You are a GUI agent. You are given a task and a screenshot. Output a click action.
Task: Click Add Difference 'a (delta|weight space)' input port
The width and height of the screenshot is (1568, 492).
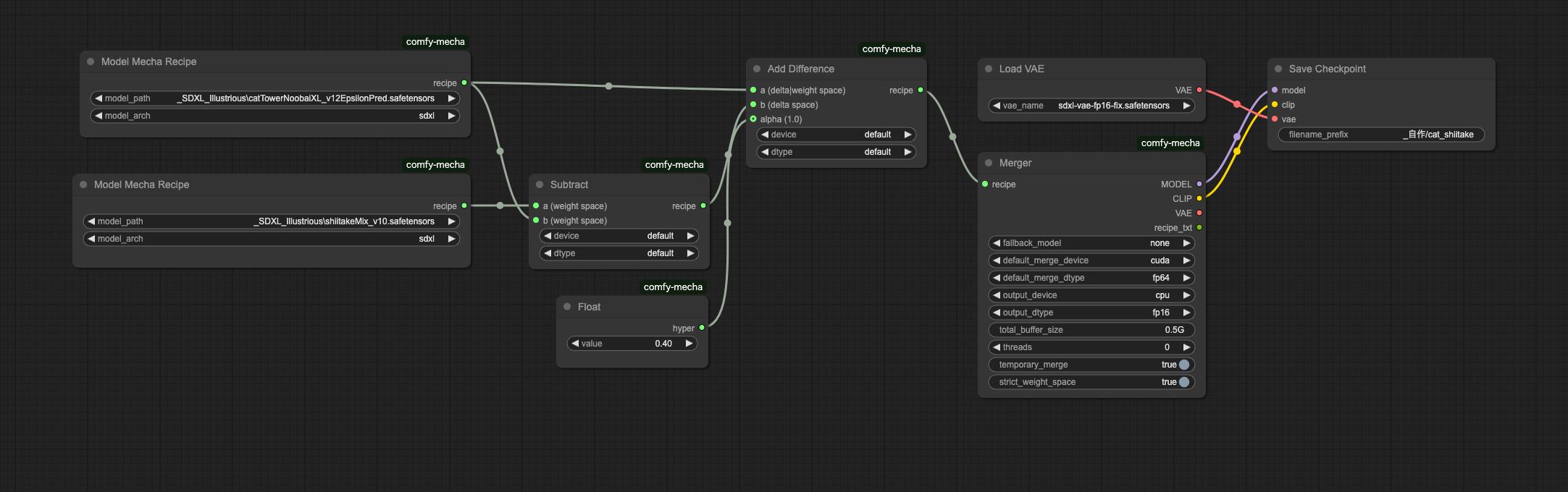point(753,90)
